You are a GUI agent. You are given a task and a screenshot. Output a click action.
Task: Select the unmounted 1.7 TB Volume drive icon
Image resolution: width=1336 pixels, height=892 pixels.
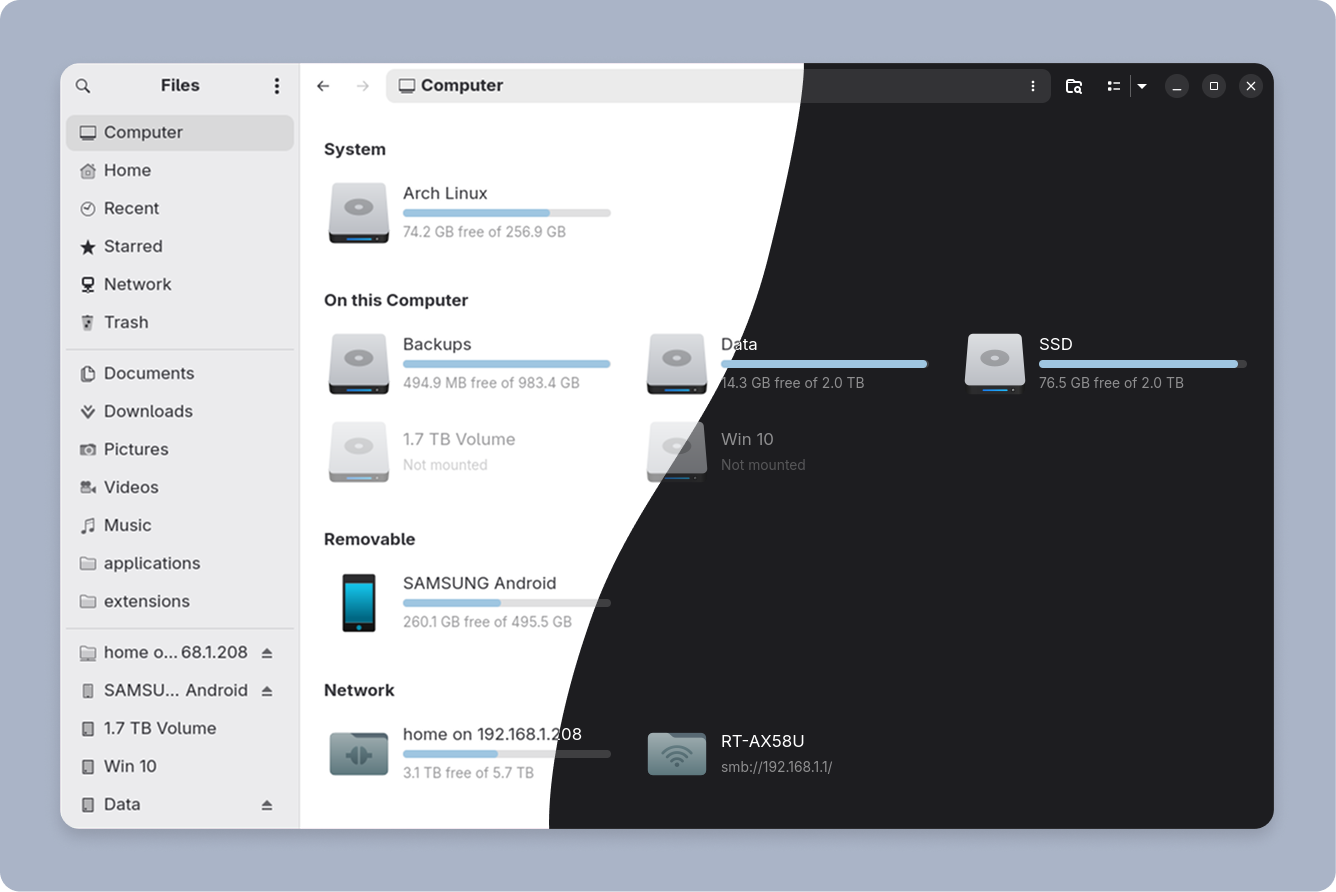click(359, 453)
